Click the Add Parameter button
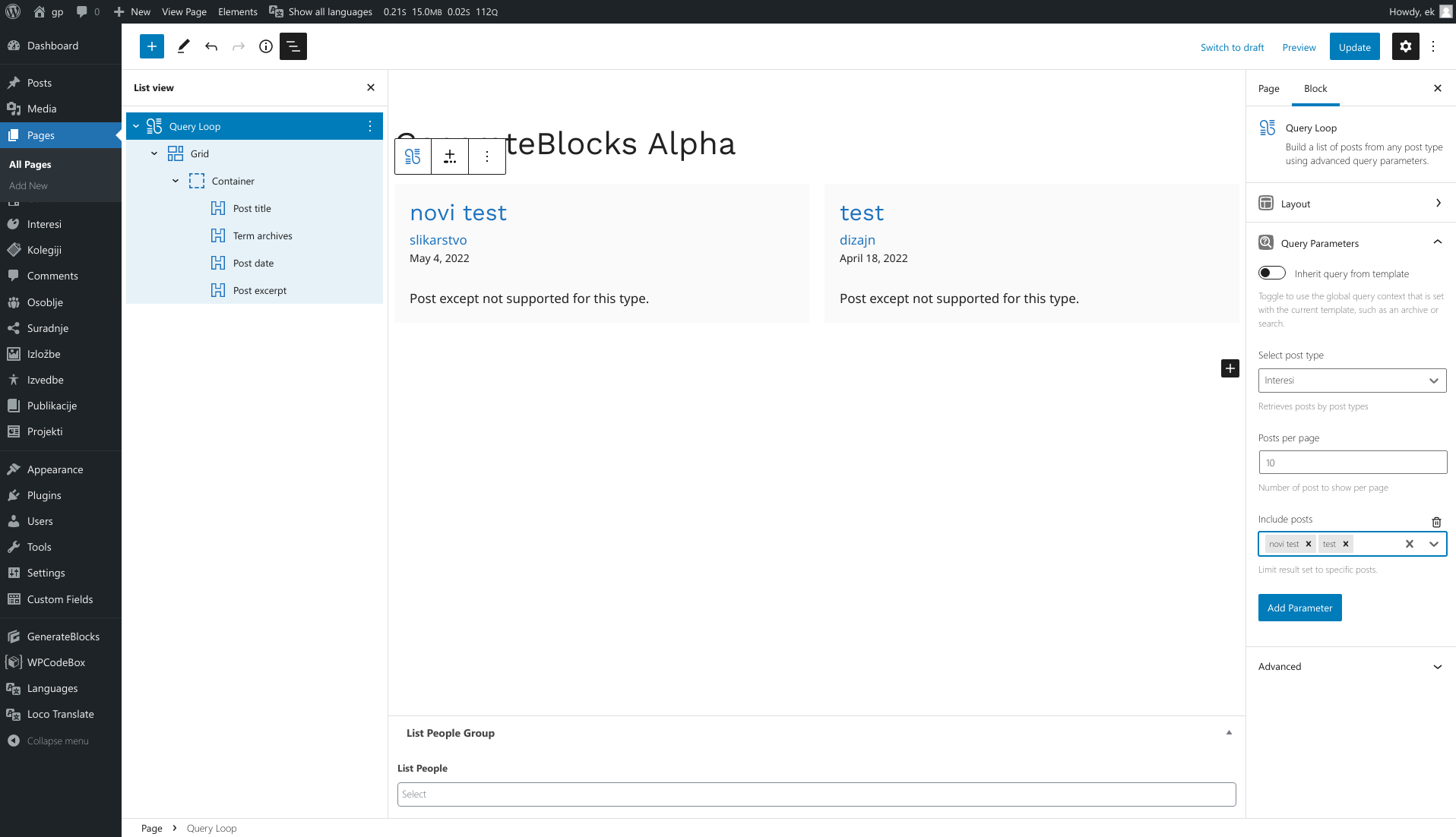 pyautogui.click(x=1299, y=608)
